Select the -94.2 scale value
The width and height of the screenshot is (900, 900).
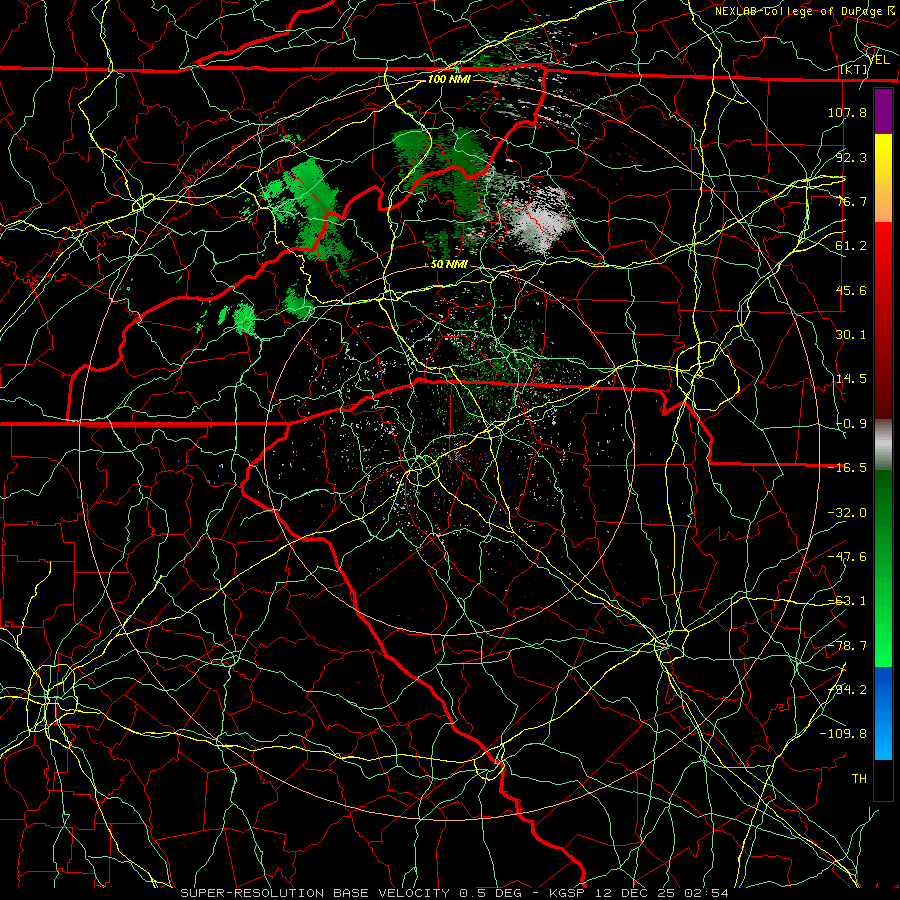pos(847,690)
